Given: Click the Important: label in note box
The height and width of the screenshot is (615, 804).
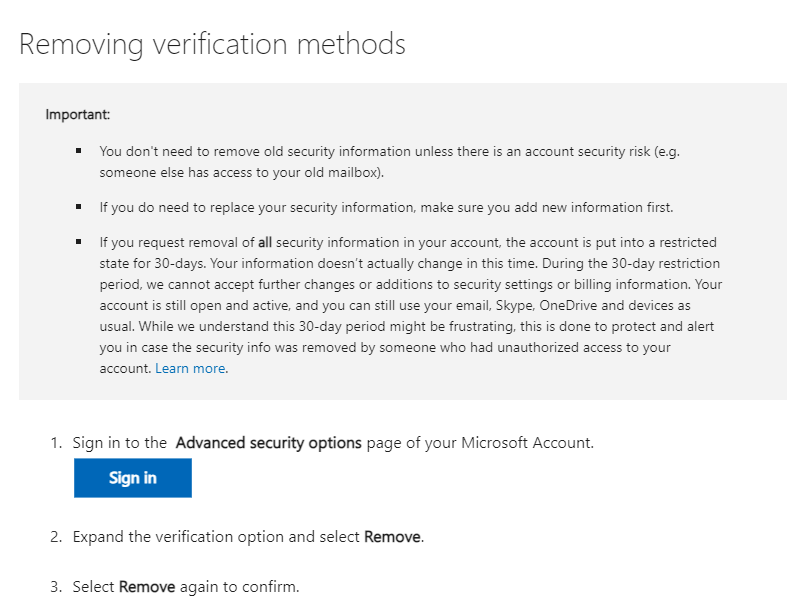Looking at the screenshot, I should [77, 114].
